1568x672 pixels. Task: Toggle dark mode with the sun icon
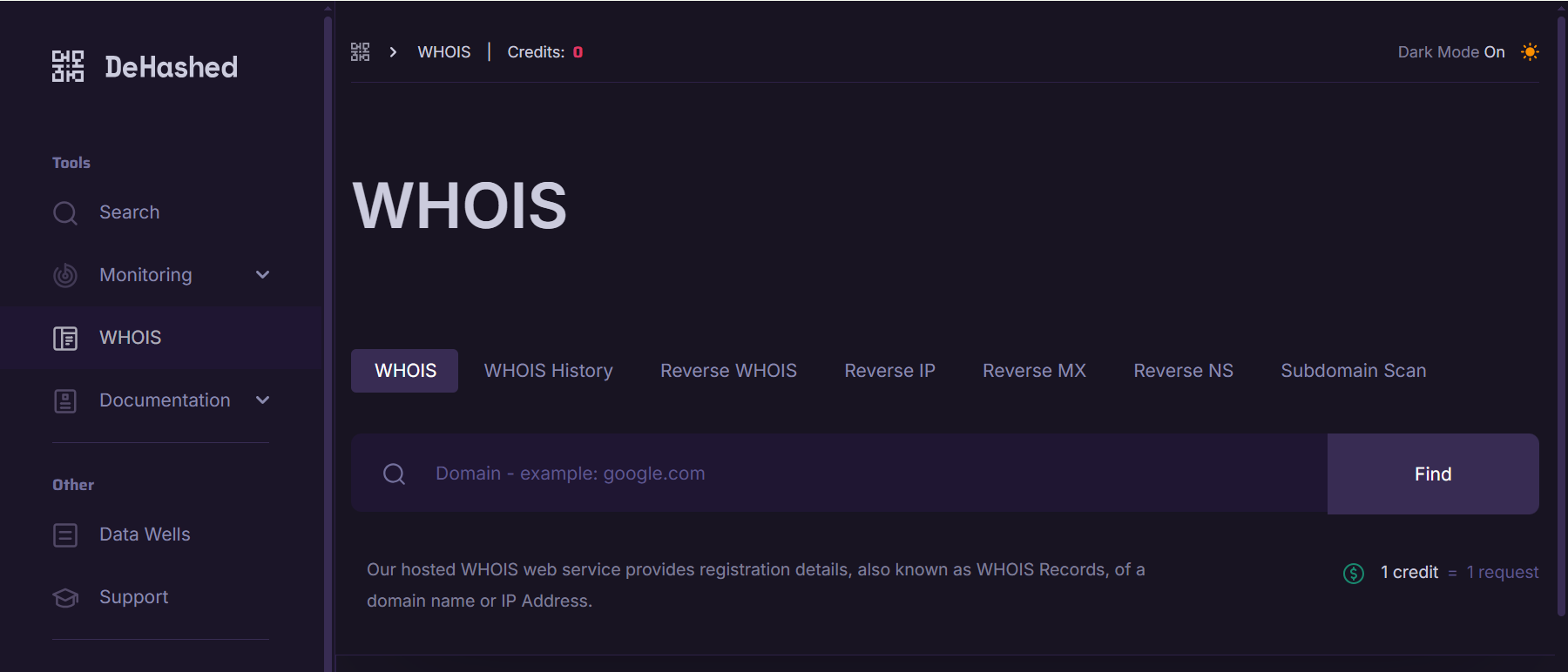(1530, 52)
